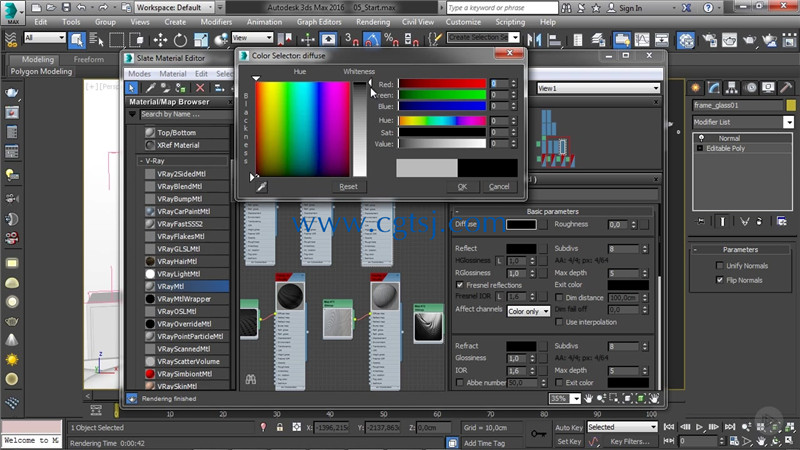This screenshot has height=450, width=800.
Task: Click the pick material eyedropper in Slate toolbar
Action: tap(151, 88)
